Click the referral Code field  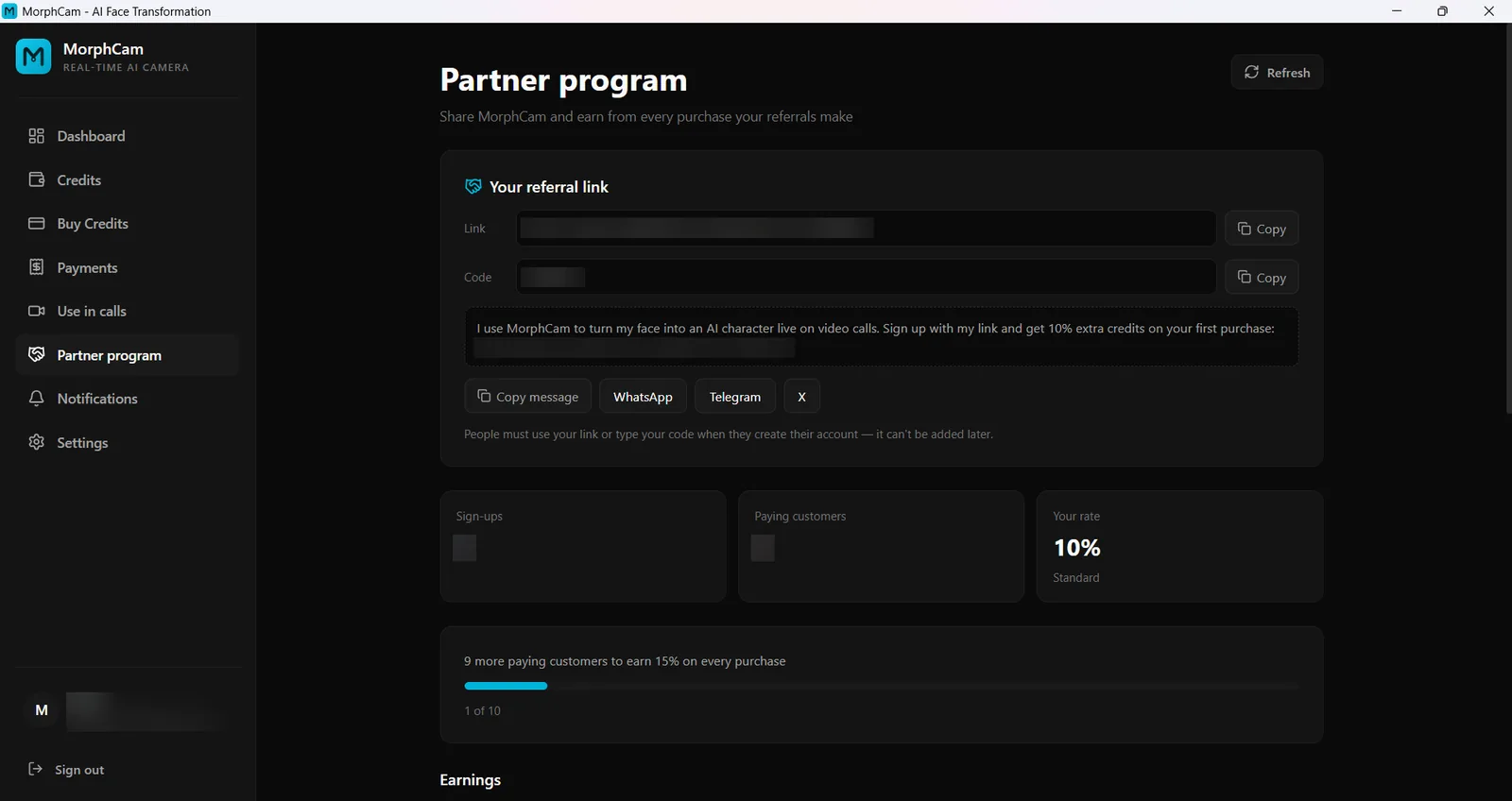[x=866, y=278]
